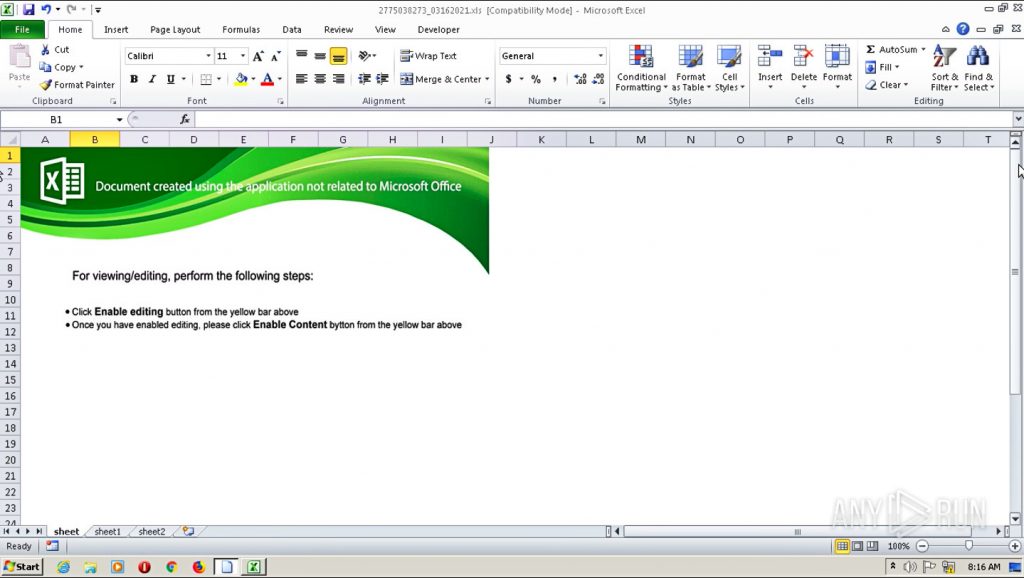Adjust the zoom level slider
This screenshot has height=578, width=1024.
pyautogui.click(x=968, y=546)
